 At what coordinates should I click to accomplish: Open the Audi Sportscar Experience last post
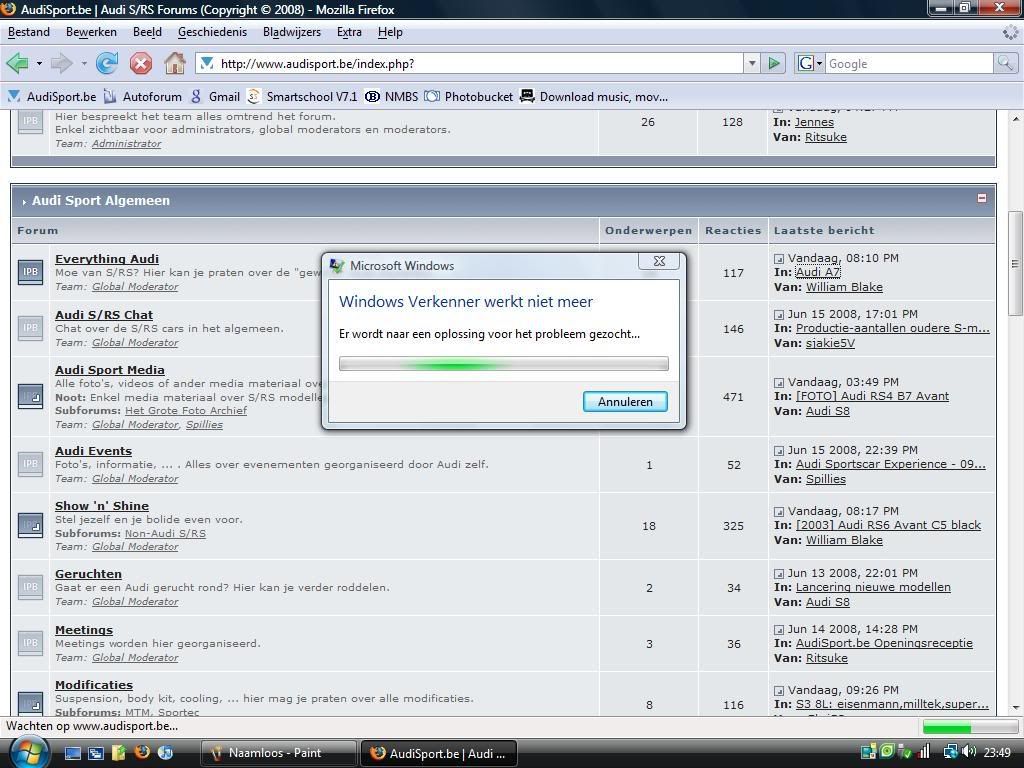pyautogui.click(x=891, y=464)
